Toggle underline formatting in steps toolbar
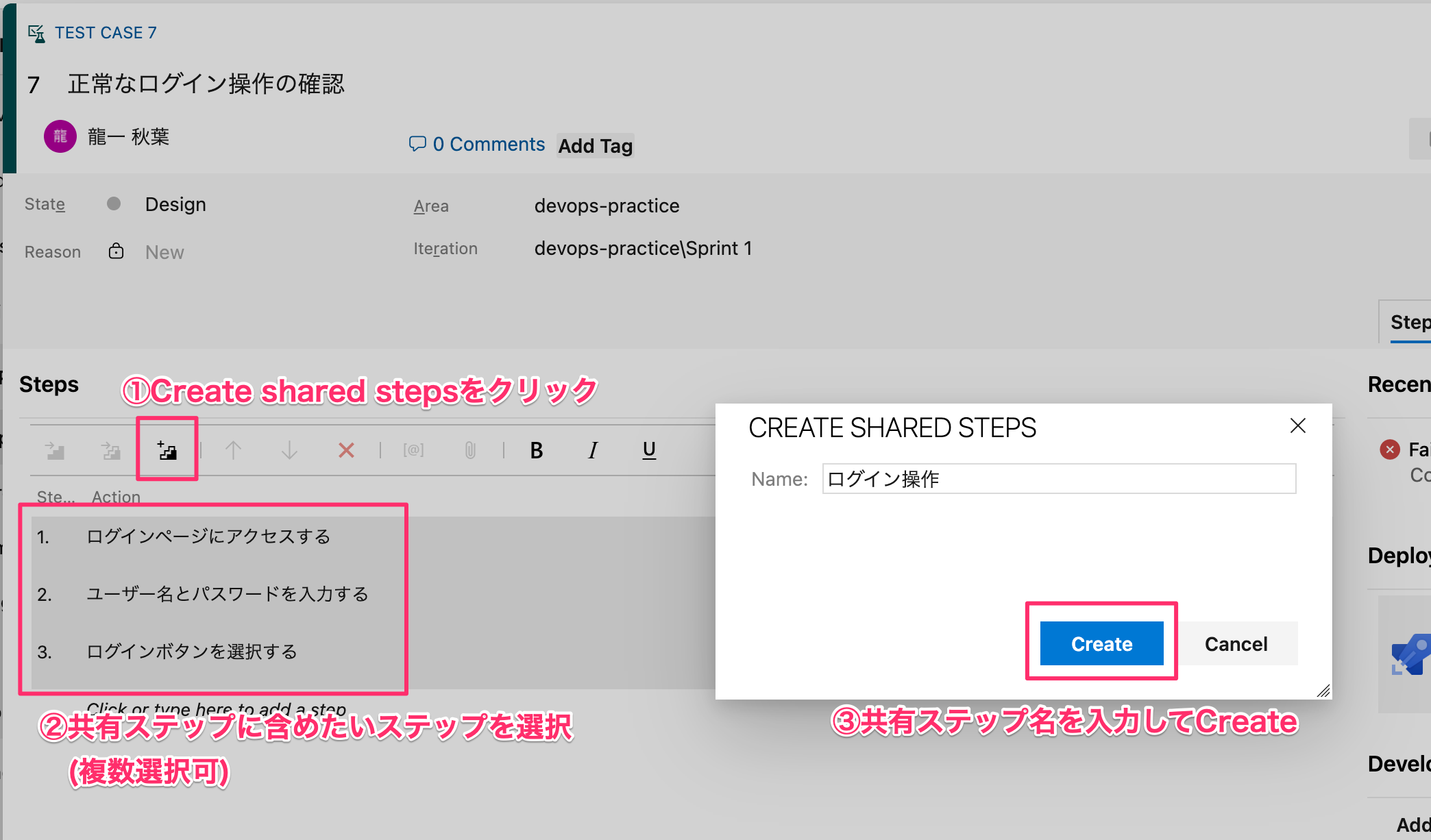The image size is (1431, 840). pyautogui.click(x=649, y=450)
